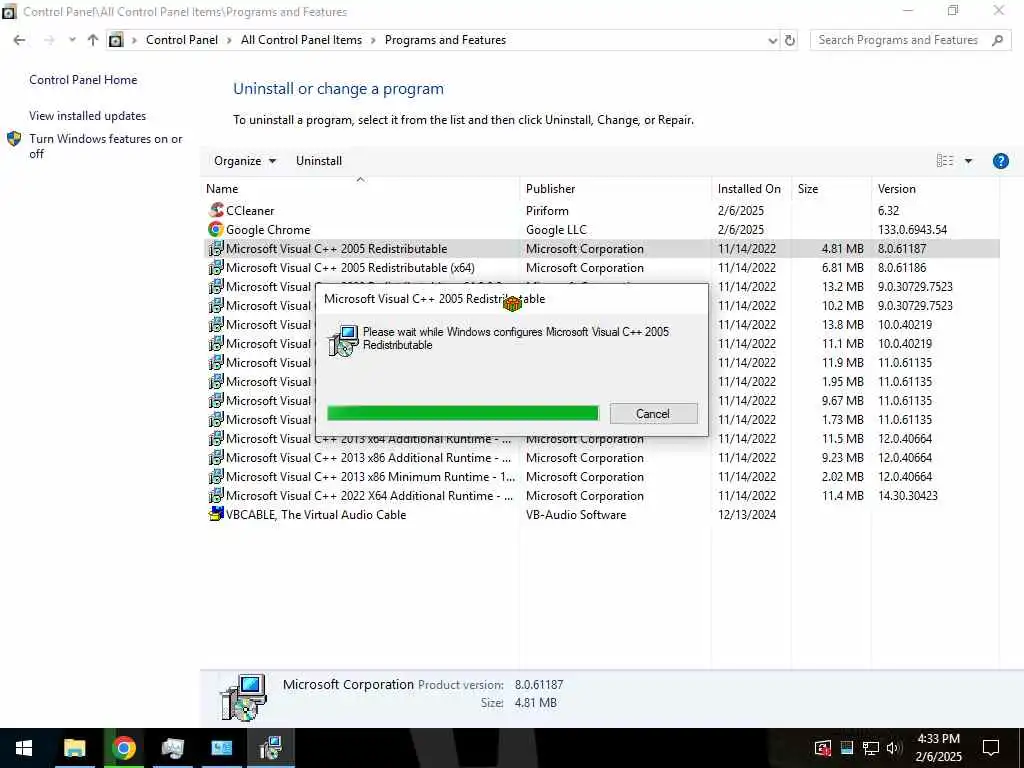Image resolution: width=1024 pixels, height=768 pixels.
Task: Click the Control Panel breadcrumb
Action: click(x=182, y=40)
